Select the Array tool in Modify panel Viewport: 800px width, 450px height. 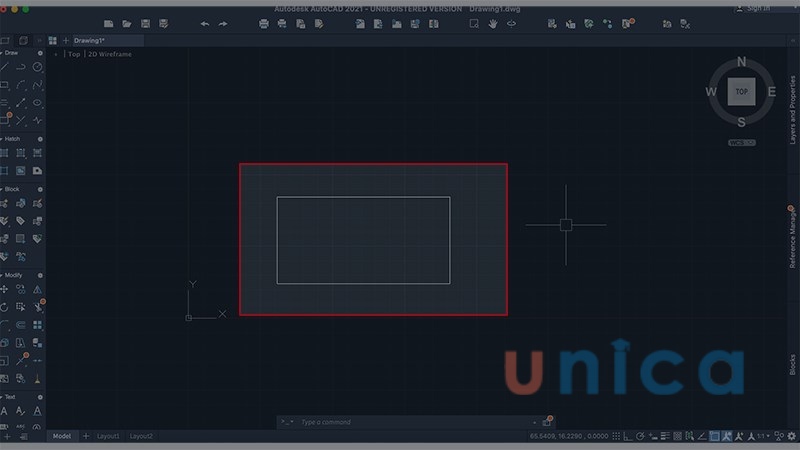37,325
